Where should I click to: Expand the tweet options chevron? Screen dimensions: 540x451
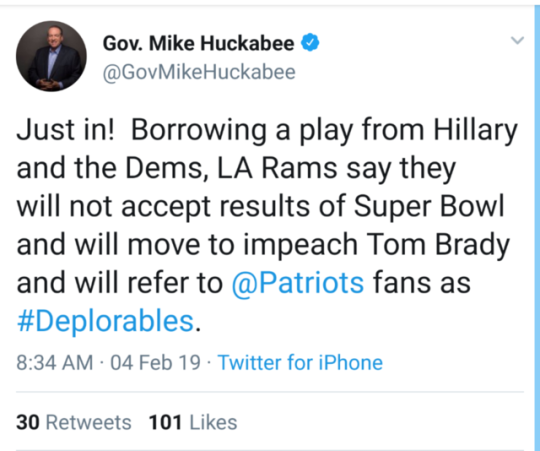click(x=517, y=40)
